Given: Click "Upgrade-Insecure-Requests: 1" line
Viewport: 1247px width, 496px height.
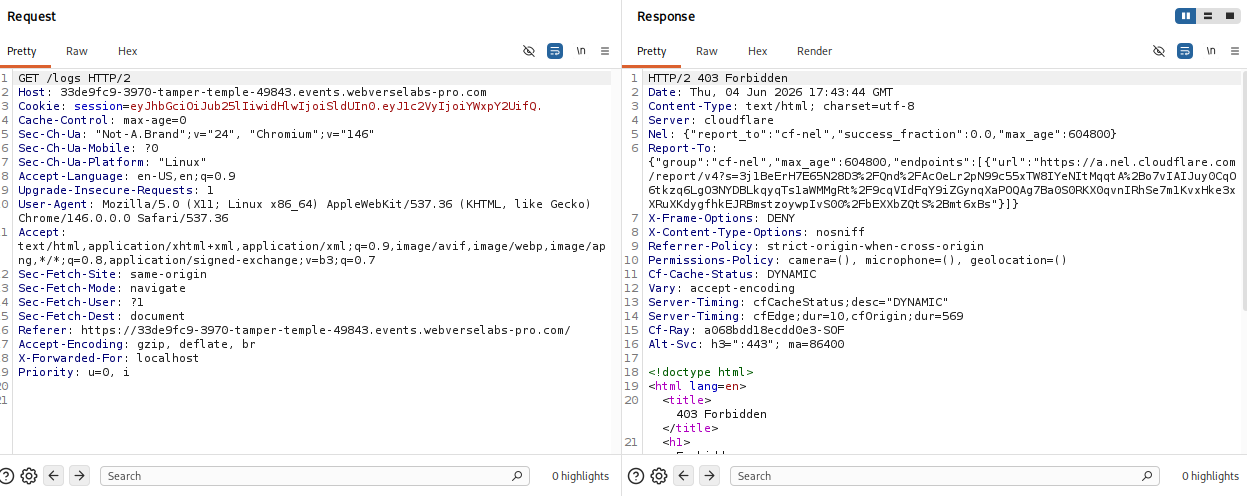Looking at the screenshot, I should (116, 190).
